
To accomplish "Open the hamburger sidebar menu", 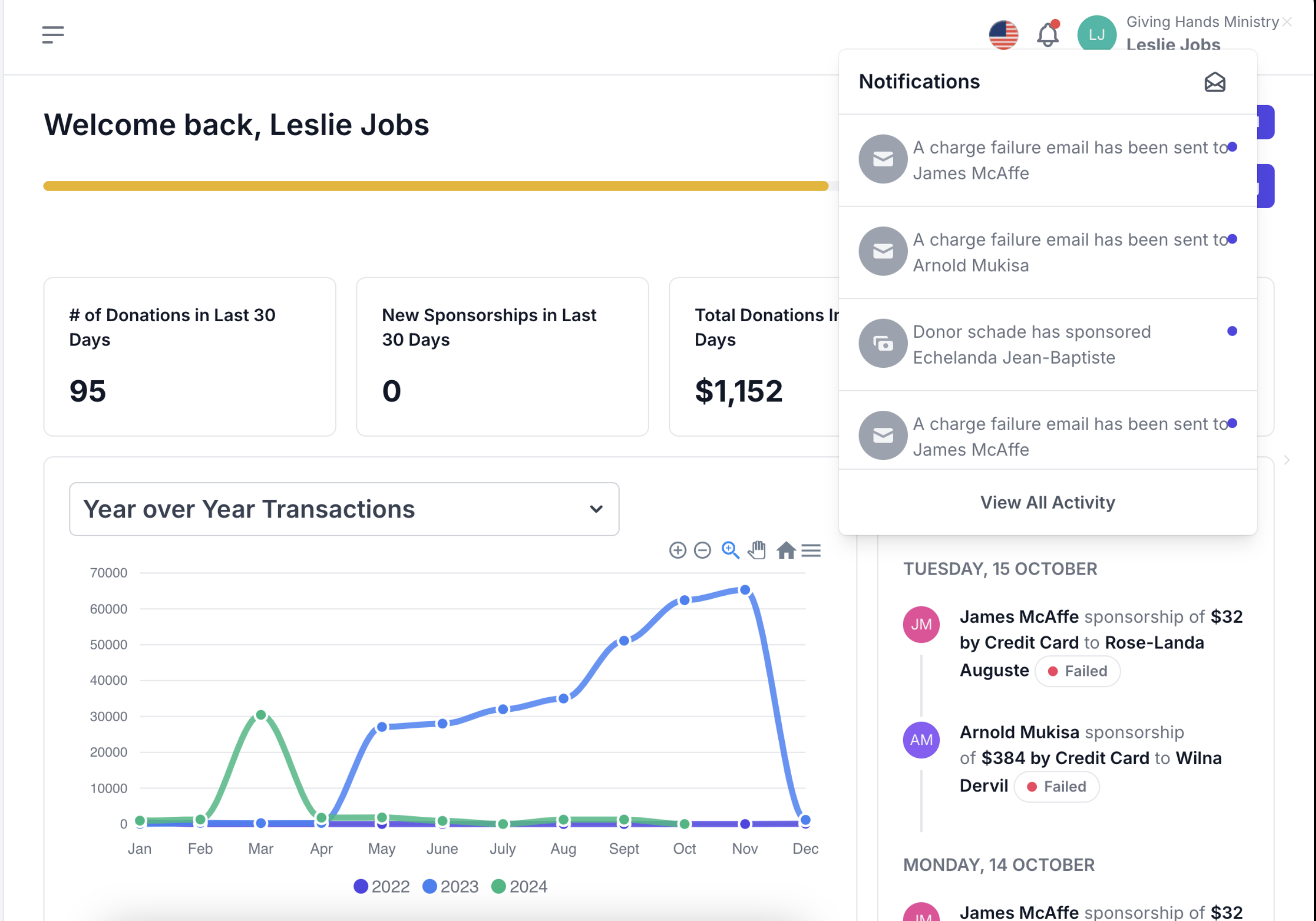I will pos(53,35).
